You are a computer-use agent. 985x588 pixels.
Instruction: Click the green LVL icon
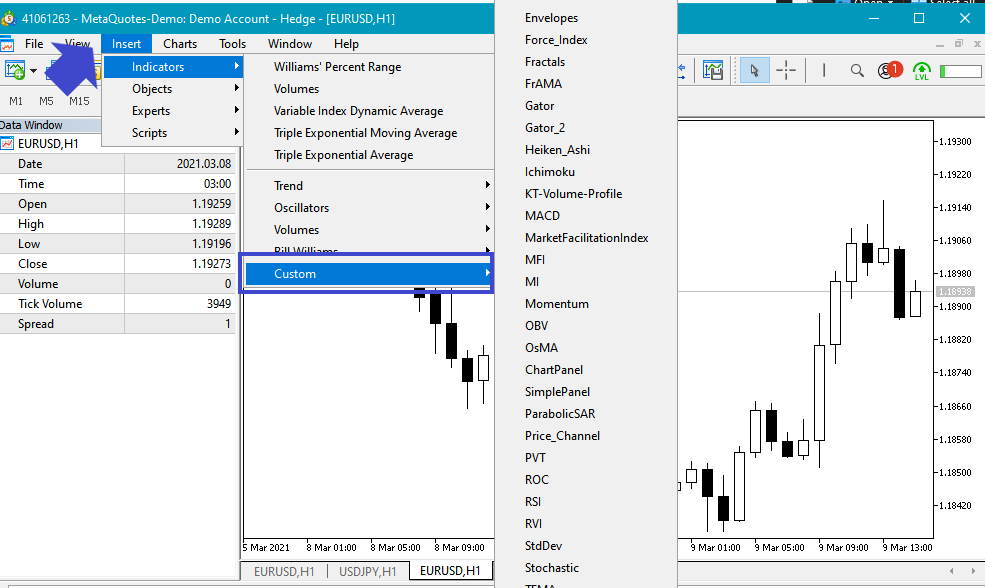pos(922,71)
